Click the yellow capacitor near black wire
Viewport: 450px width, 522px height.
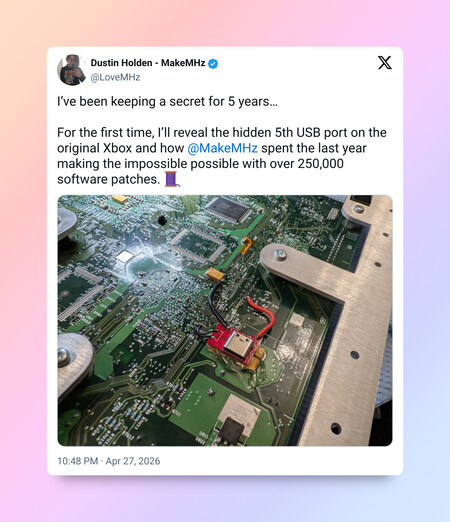click(216, 274)
